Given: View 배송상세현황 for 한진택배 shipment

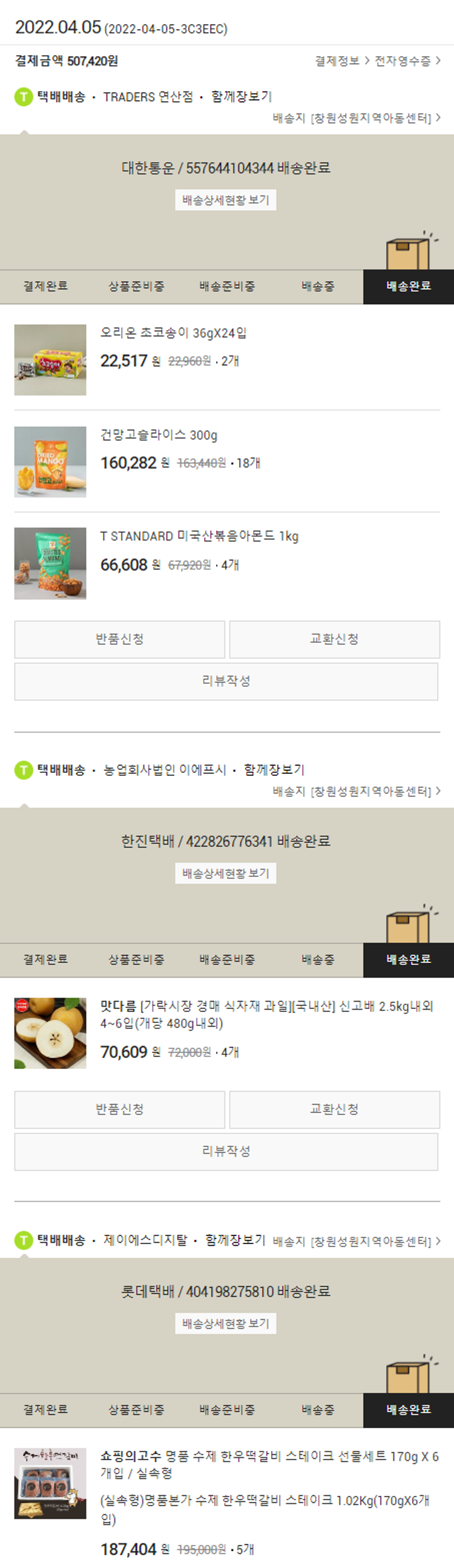Looking at the screenshot, I should [226, 873].
